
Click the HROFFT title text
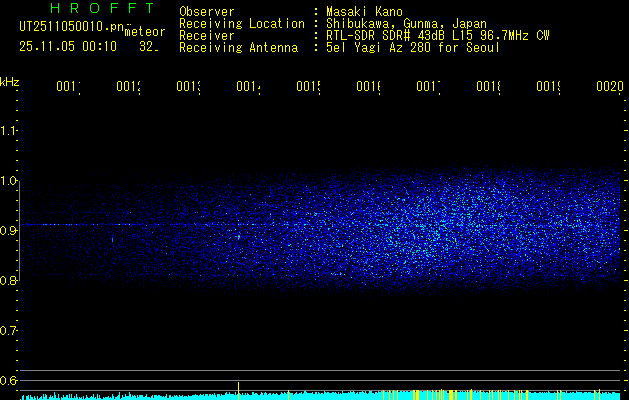pos(102,8)
